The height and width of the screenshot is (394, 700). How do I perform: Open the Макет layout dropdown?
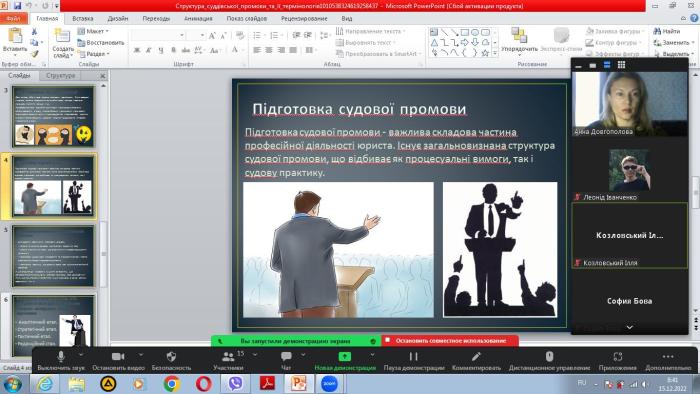93,31
